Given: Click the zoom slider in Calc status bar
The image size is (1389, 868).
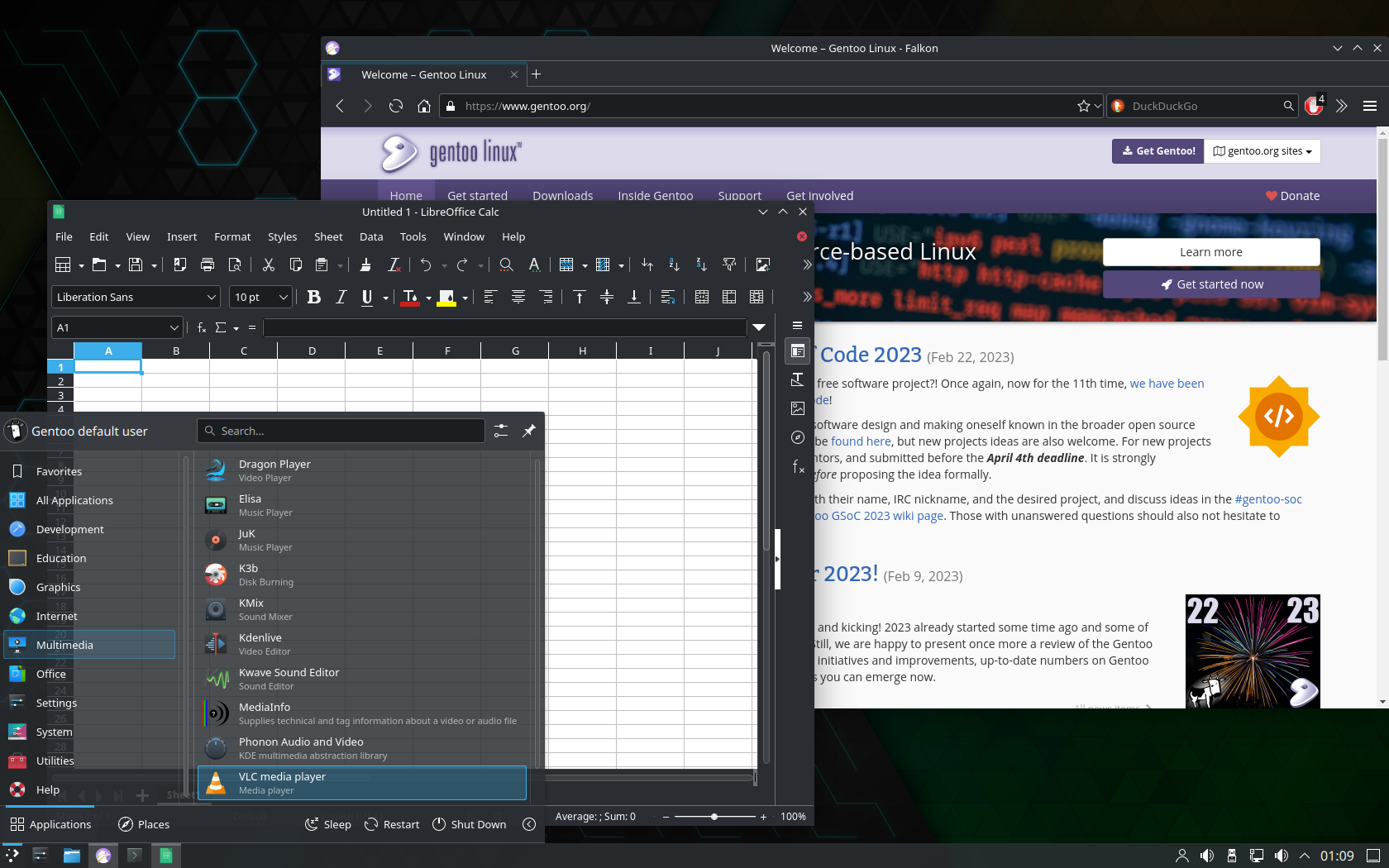Looking at the screenshot, I should tap(714, 817).
